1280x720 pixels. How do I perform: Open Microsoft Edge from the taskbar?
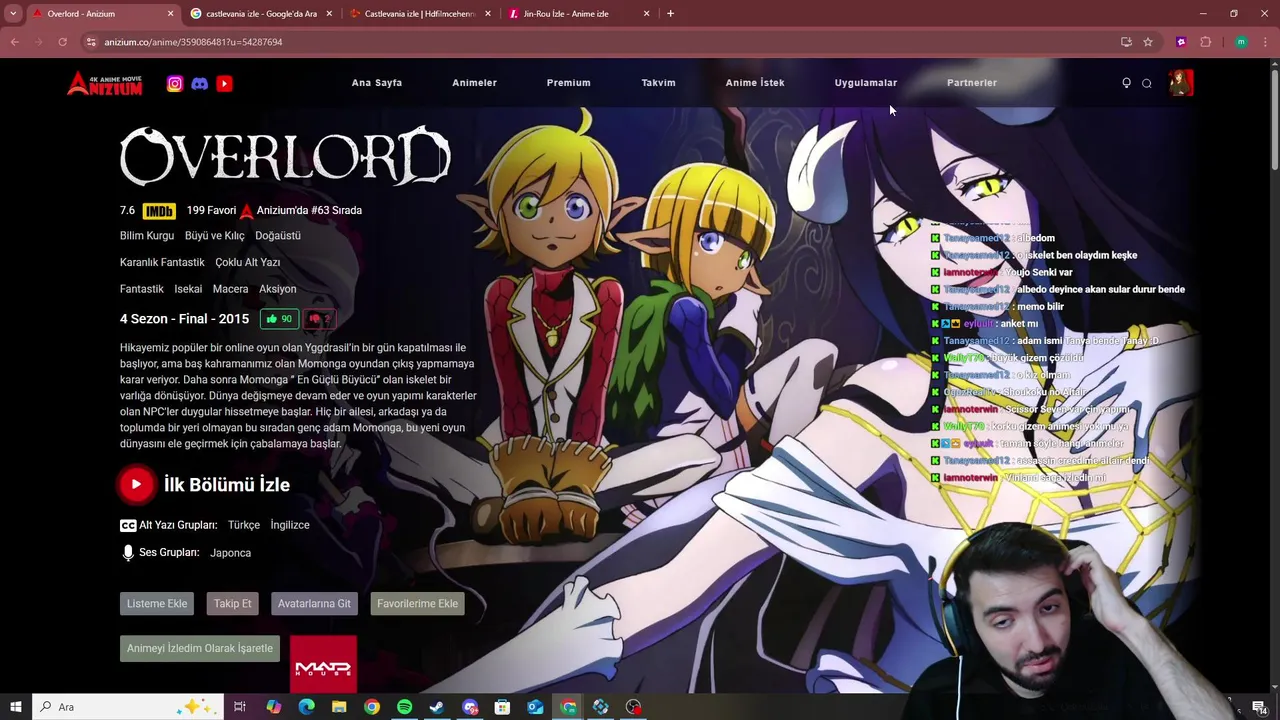(x=306, y=707)
